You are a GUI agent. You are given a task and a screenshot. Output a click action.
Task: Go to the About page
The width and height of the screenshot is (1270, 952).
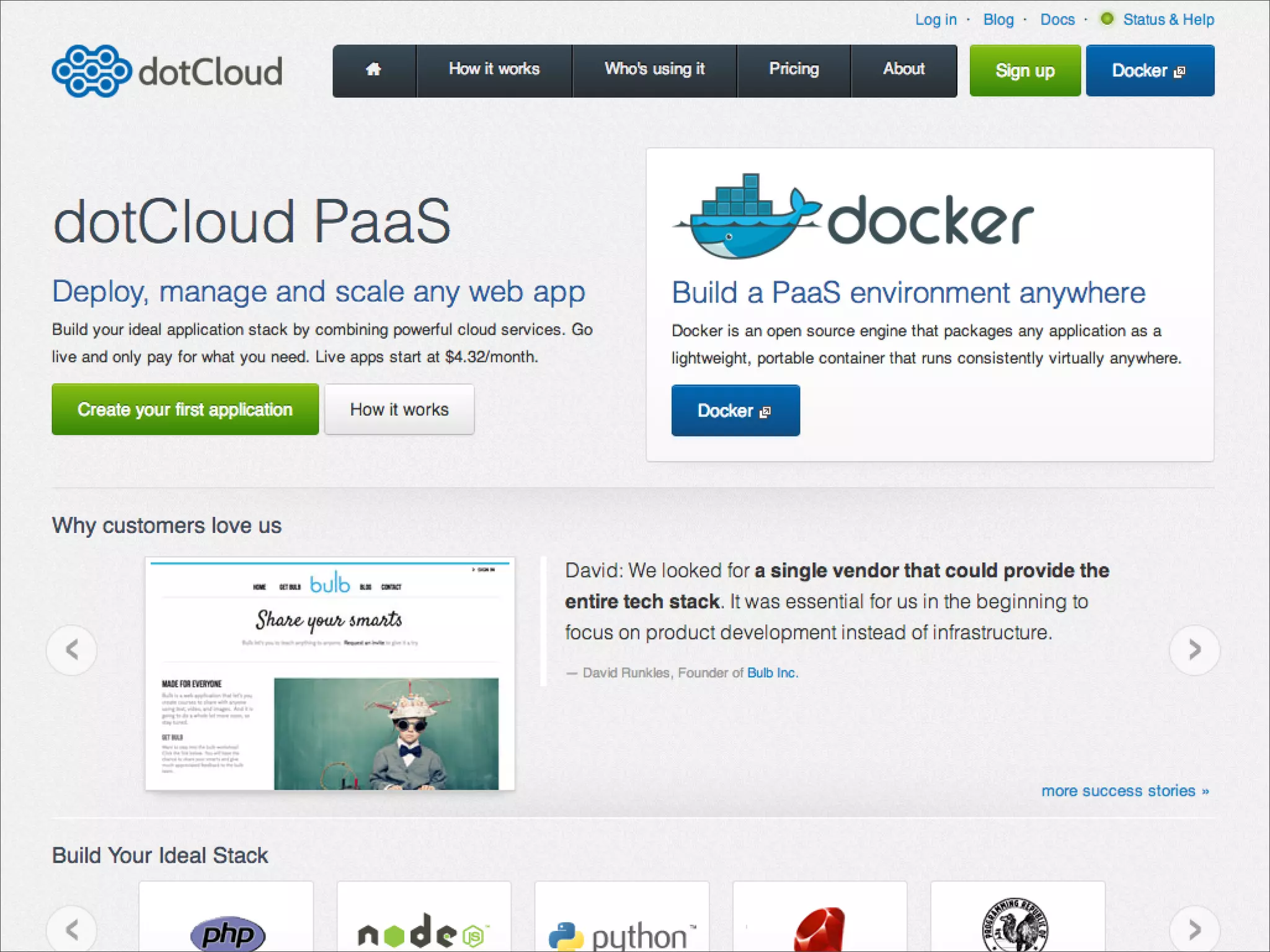click(x=904, y=70)
